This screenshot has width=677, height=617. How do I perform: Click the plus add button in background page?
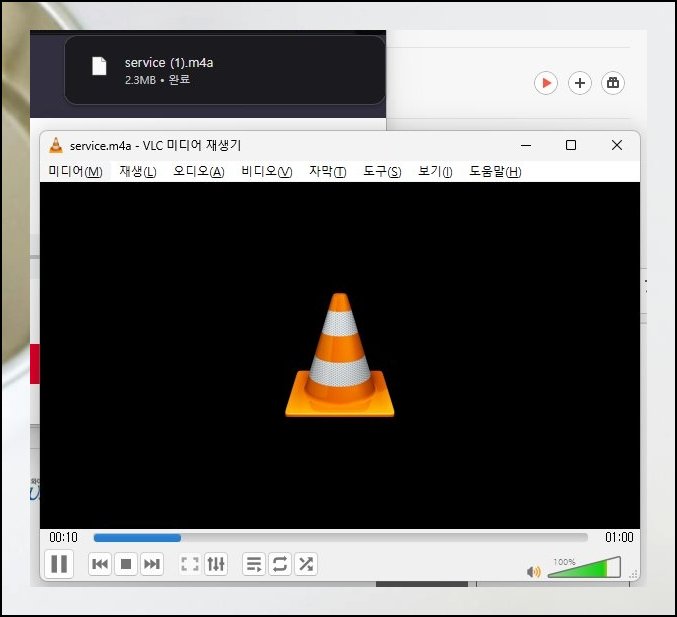coord(579,82)
